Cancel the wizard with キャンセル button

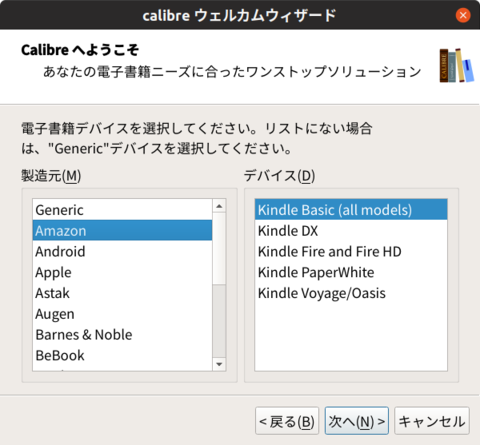(432, 421)
